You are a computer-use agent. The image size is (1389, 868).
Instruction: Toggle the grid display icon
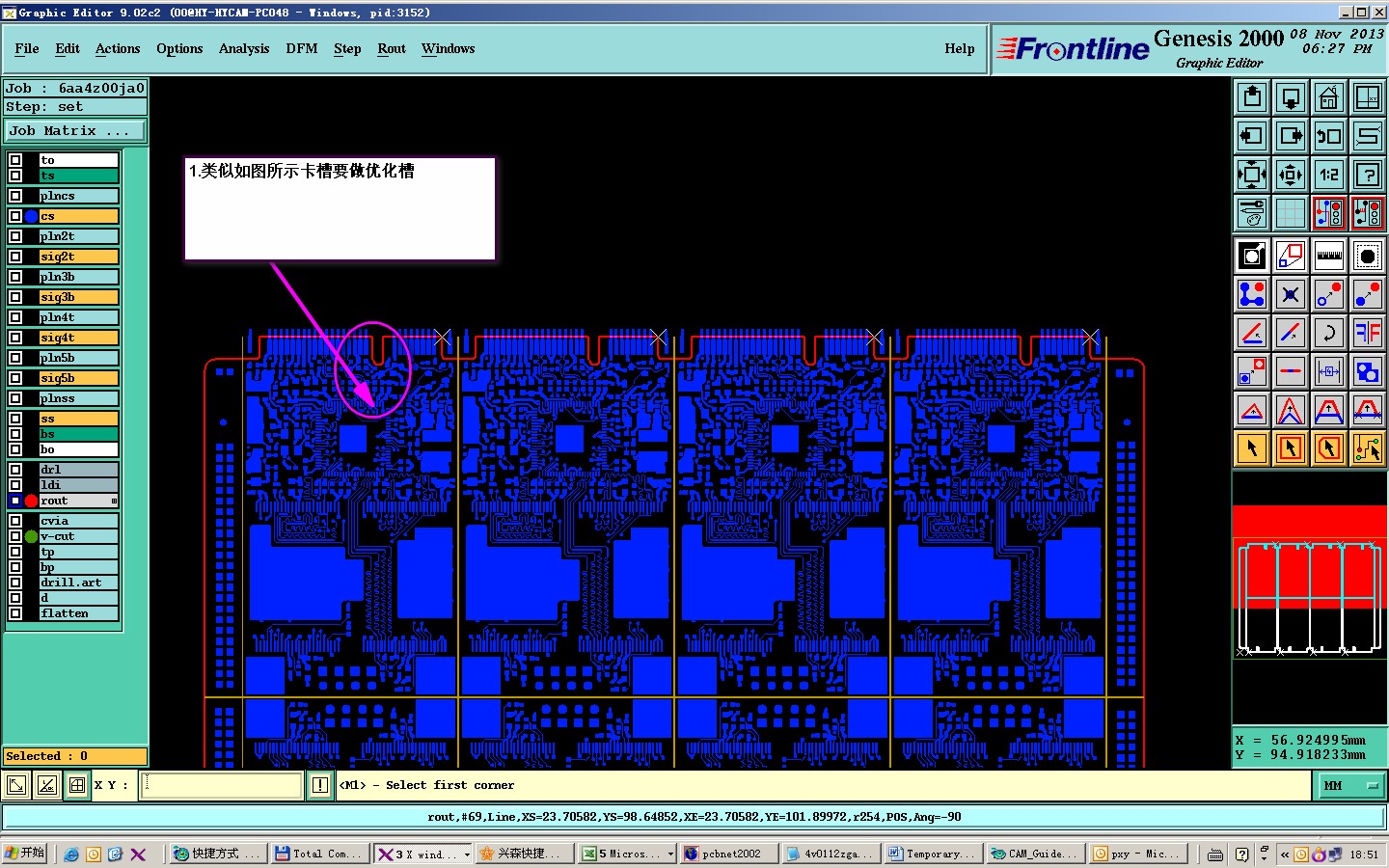coord(1291,213)
